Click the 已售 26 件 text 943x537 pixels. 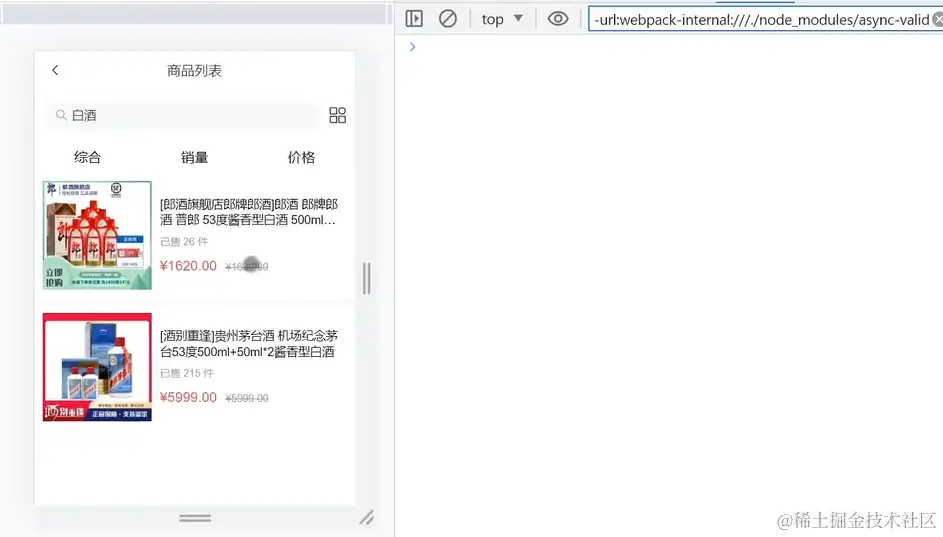point(184,242)
